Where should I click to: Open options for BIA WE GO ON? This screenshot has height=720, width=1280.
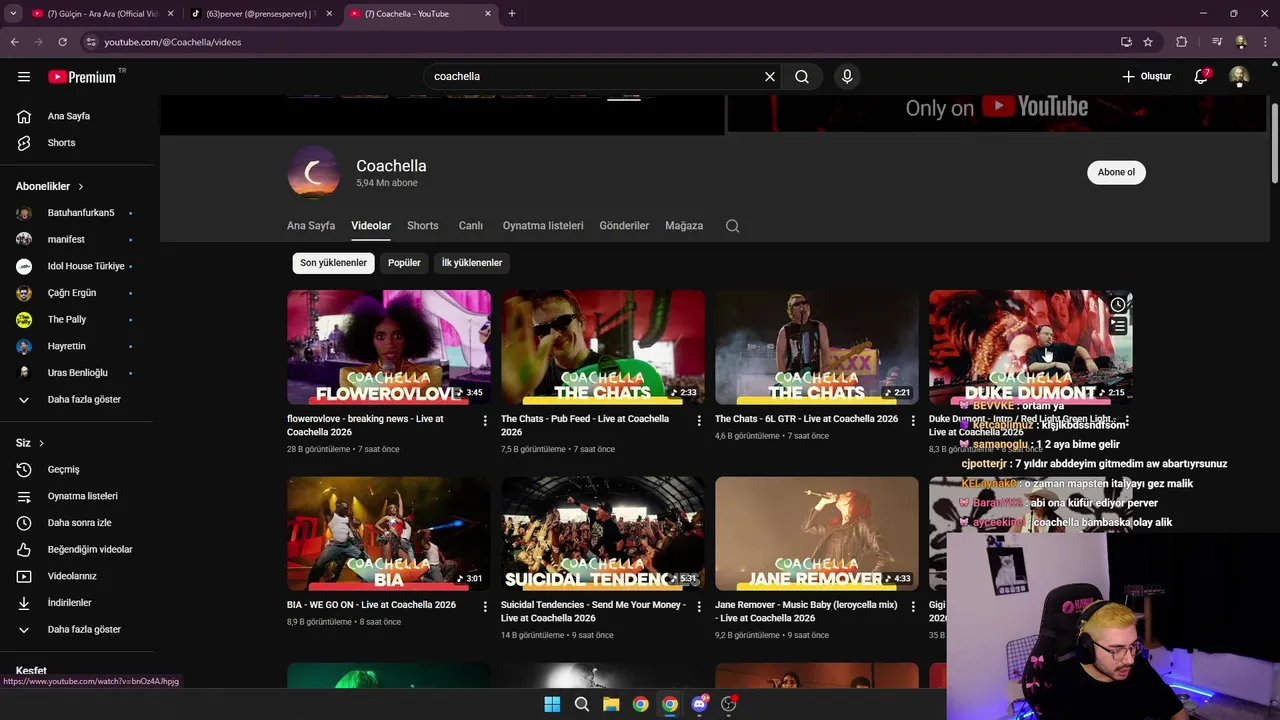point(485,607)
